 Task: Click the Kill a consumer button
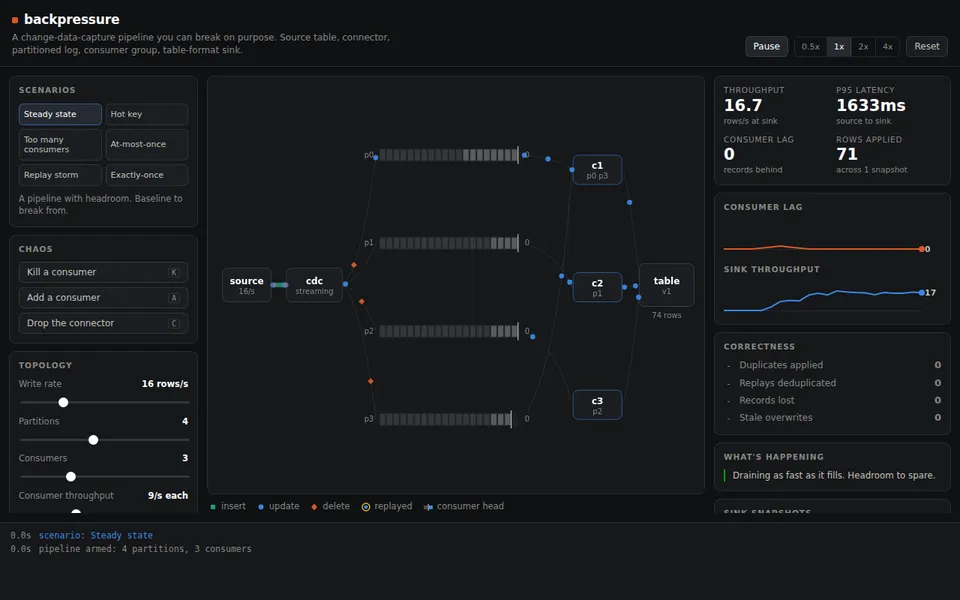(x=103, y=272)
